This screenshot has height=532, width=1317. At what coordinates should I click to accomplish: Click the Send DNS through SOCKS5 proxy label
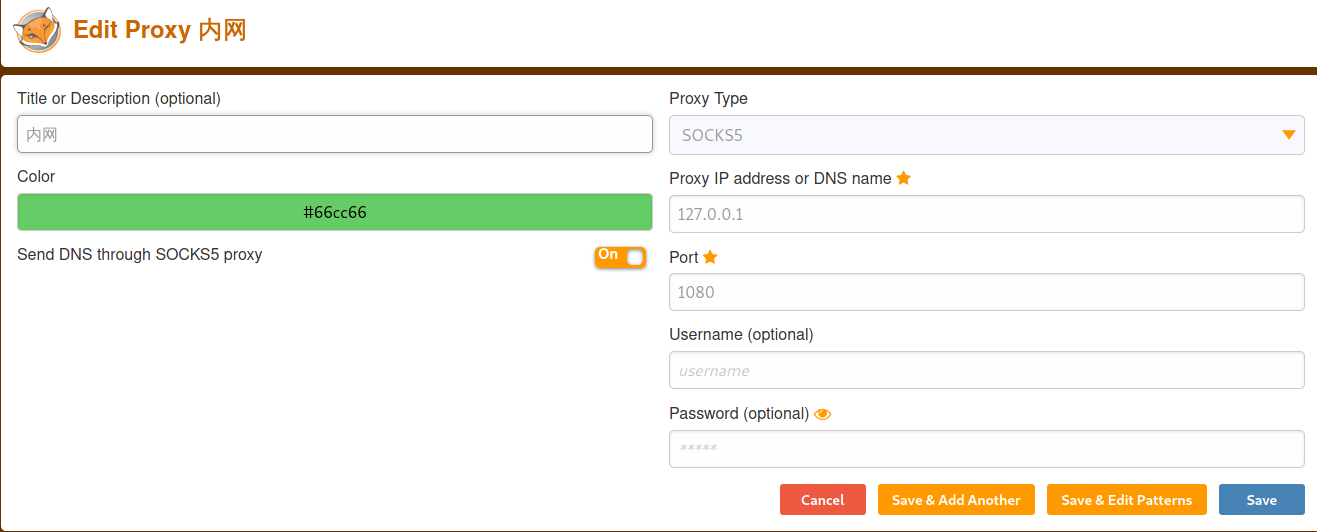click(x=140, y=255)
